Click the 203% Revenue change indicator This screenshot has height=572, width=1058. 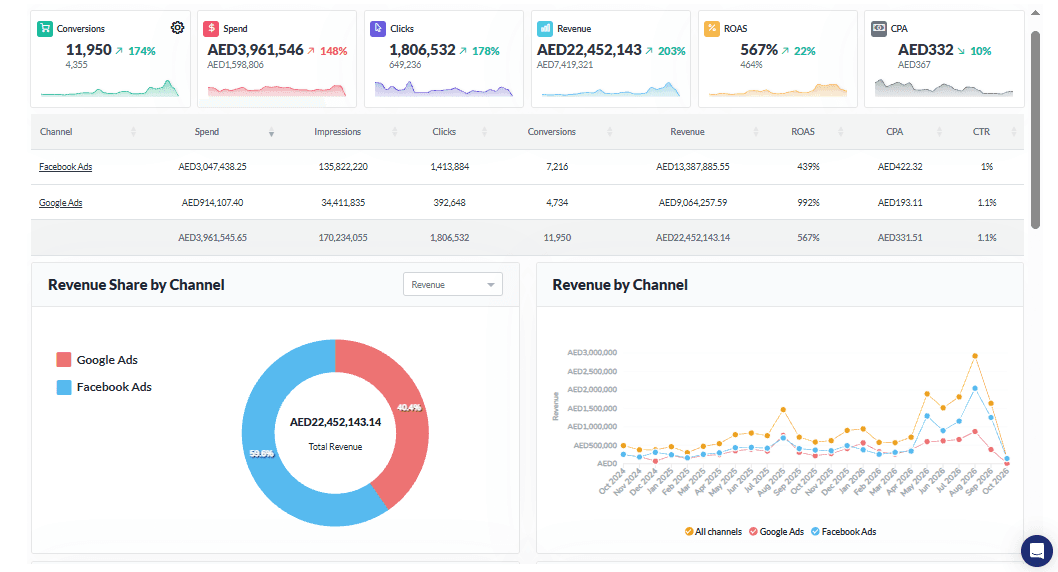point(665,51)
